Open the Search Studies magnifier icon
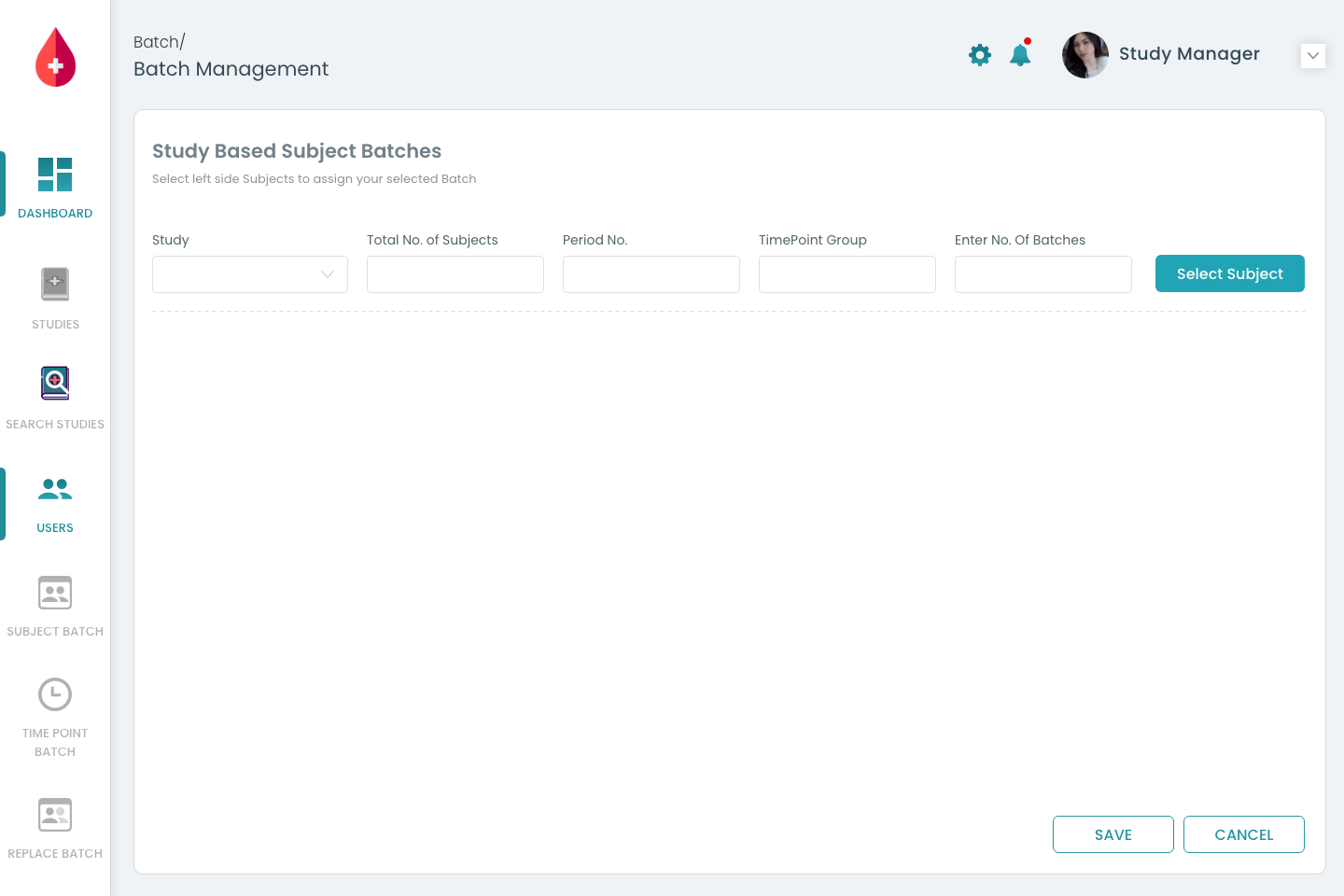This screenshot has height=896, width=1344. pyautogui.click(x=55, y=383)
